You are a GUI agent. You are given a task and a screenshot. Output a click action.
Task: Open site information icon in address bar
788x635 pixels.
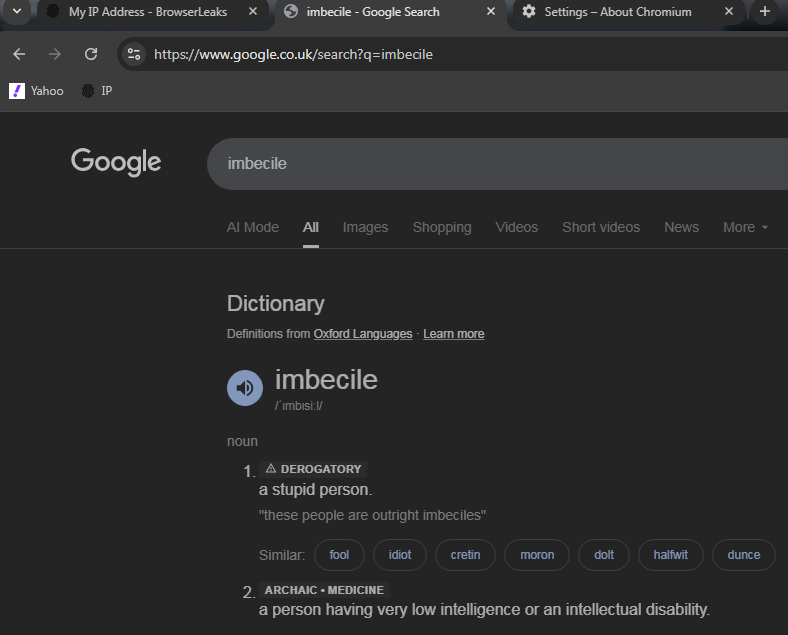pyautogui.click(x=135, y=54)
